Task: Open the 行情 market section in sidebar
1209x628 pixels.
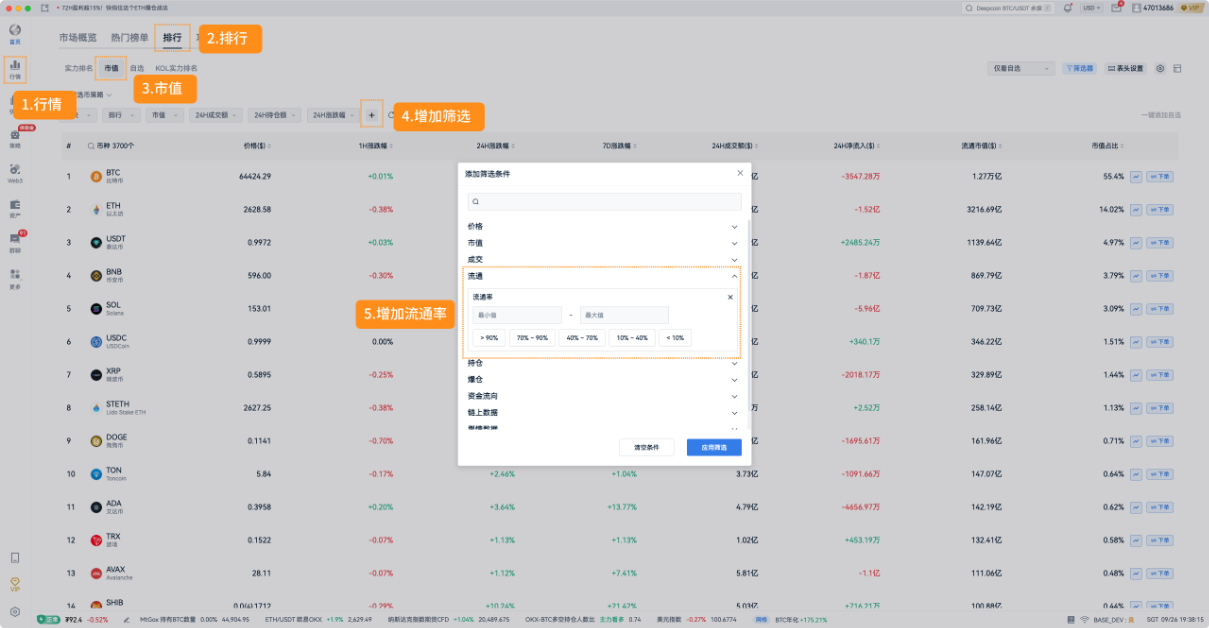Action: 15,69
